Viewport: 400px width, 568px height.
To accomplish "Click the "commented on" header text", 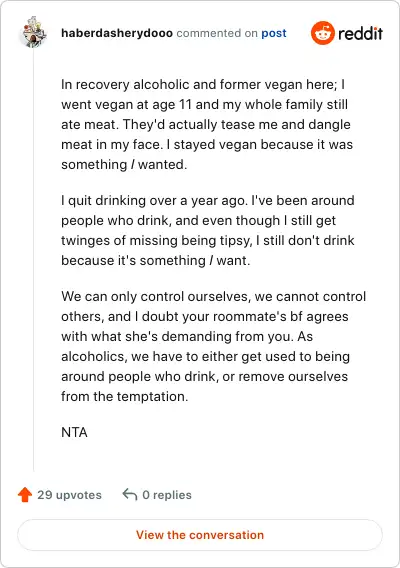I will (x=217, y=33).
